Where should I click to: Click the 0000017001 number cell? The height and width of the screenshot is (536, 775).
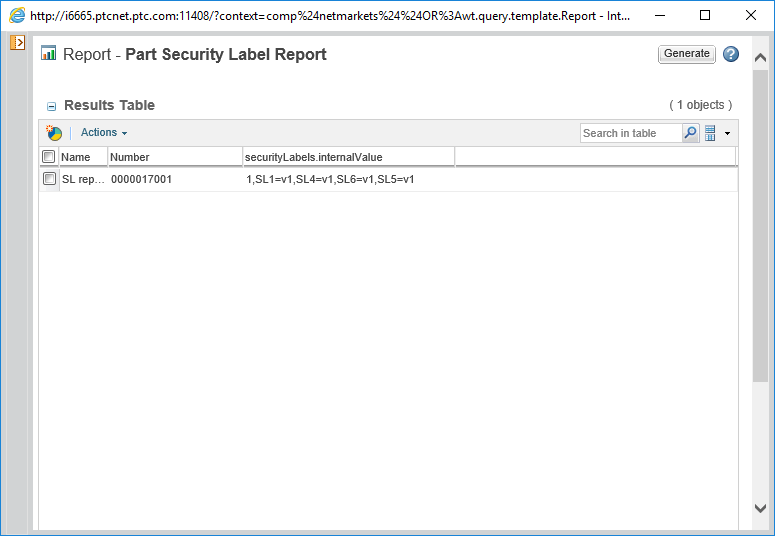click(x=142, y=180)
